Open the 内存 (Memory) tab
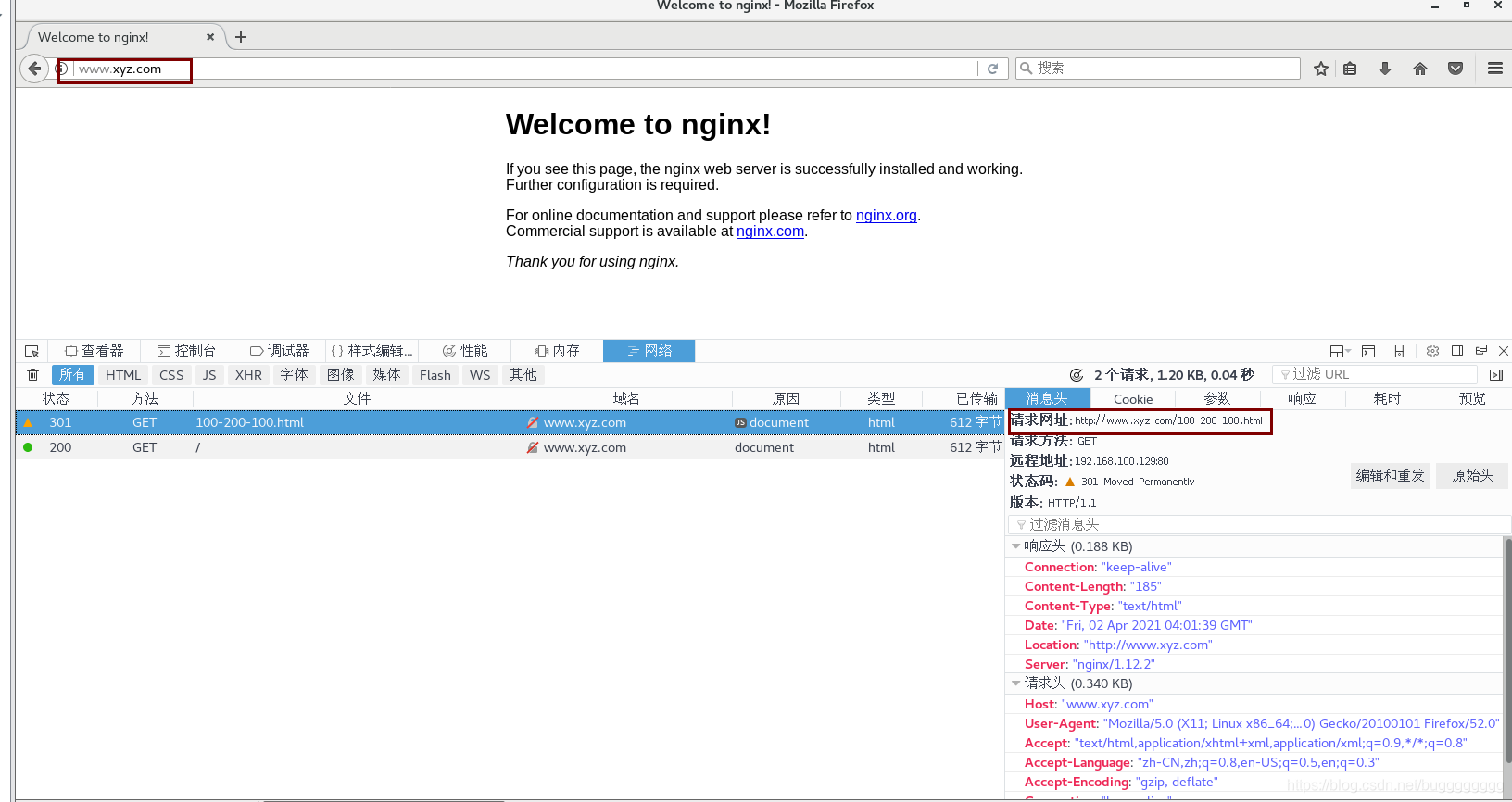1512x802 pixels. coord(557,351)
